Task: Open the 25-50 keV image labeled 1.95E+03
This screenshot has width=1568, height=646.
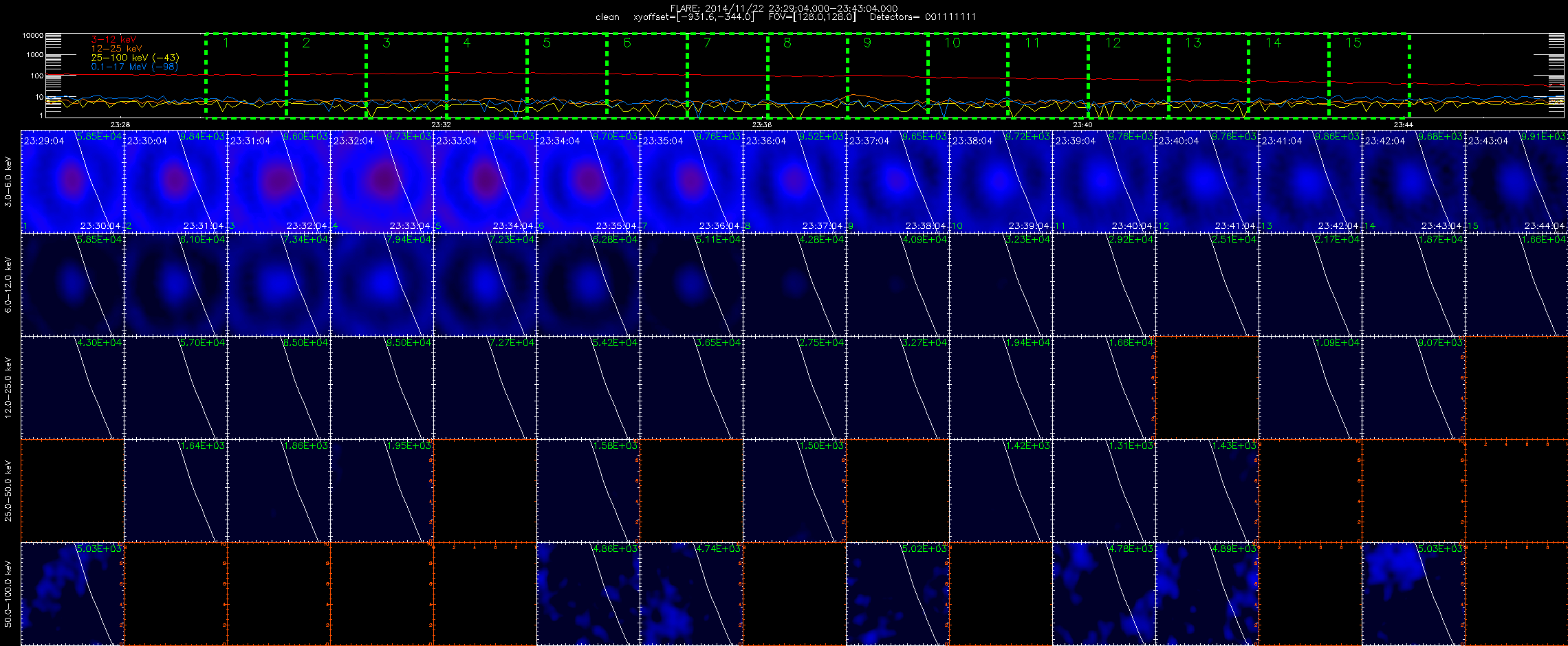Action: tap(382, 491)
